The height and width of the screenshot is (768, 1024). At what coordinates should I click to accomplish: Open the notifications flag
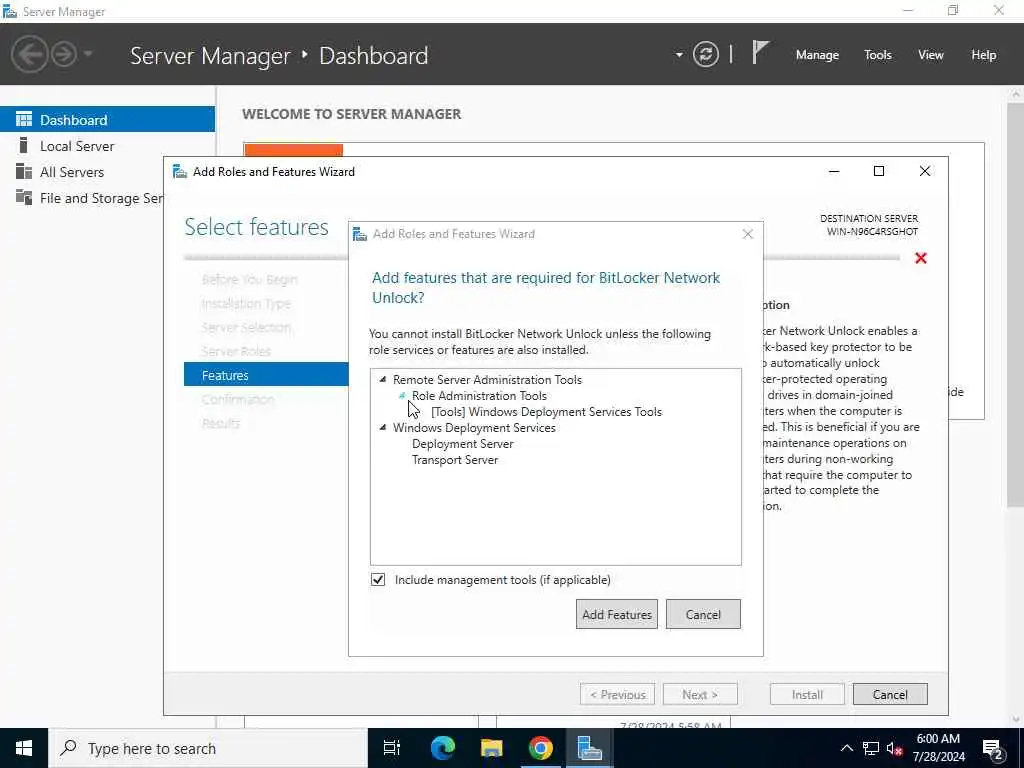tap(760, 52)
